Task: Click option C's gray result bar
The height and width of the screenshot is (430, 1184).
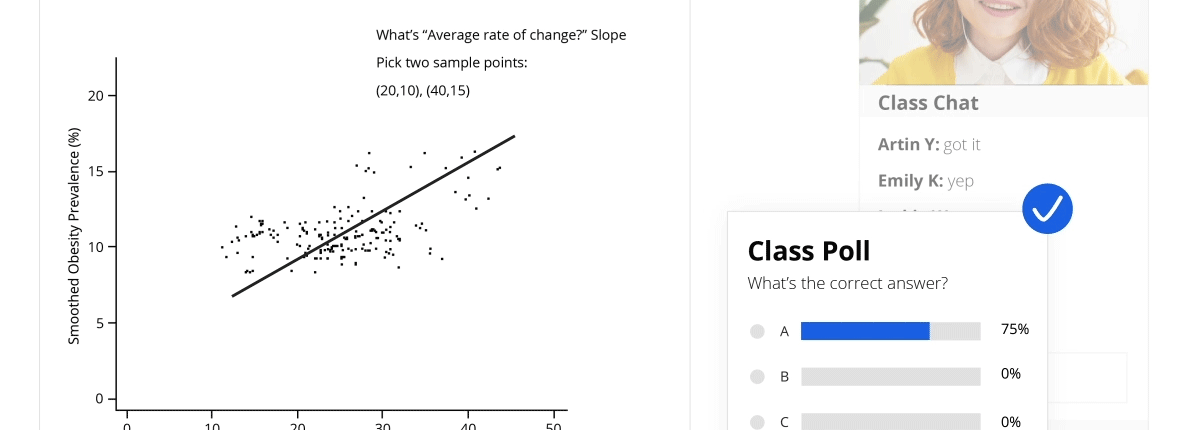Action: (890, 422)
